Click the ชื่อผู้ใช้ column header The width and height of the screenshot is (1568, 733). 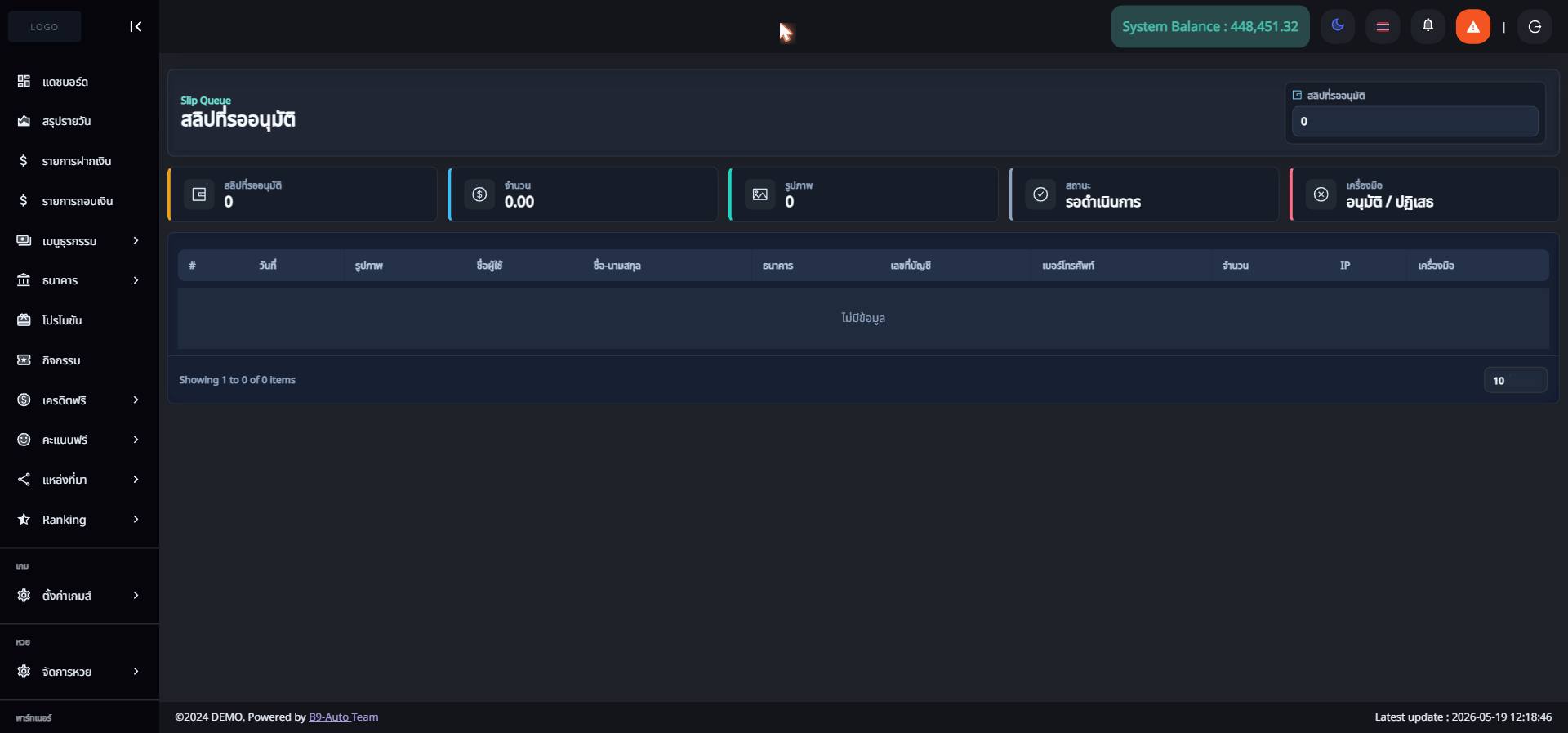tap(489, 266)
